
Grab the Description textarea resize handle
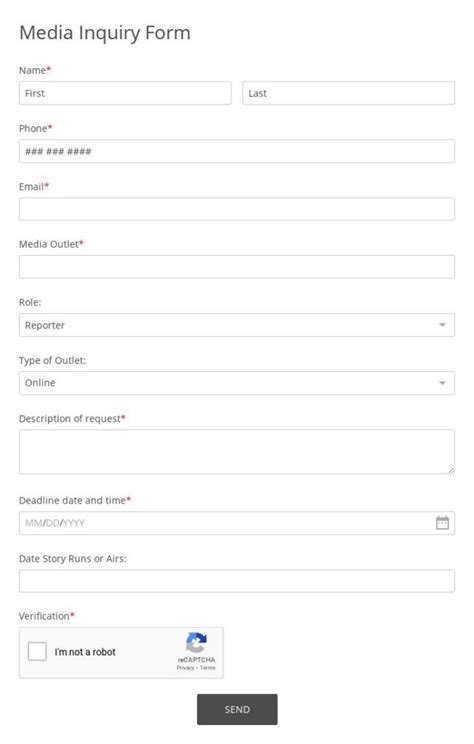click(451, 470)
